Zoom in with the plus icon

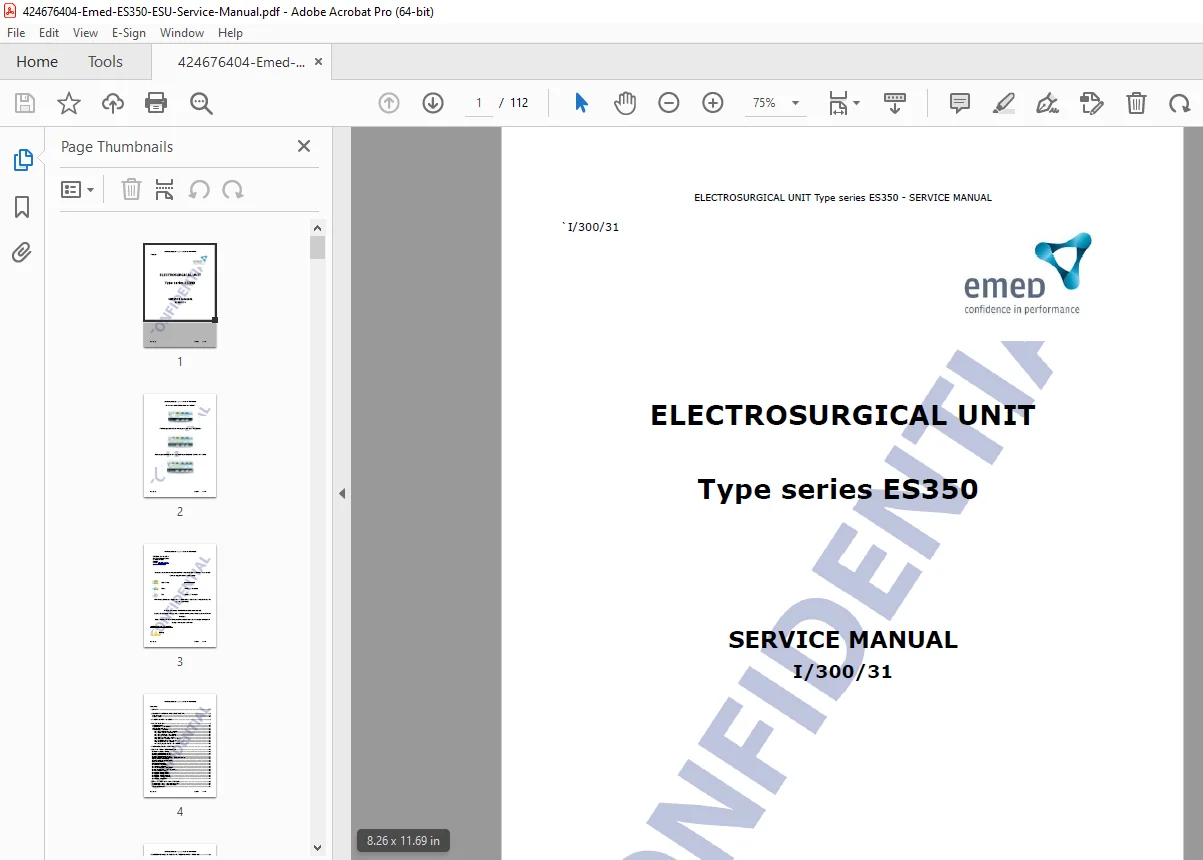(713, 103)
